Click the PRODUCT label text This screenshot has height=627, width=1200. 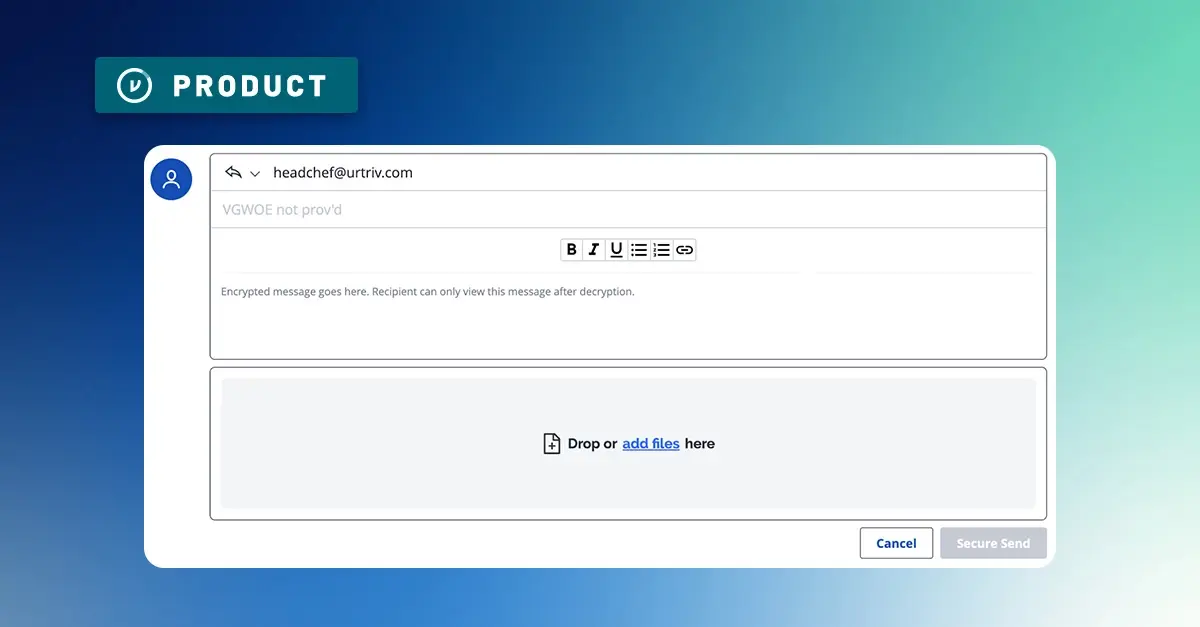[x=250, y=86]
